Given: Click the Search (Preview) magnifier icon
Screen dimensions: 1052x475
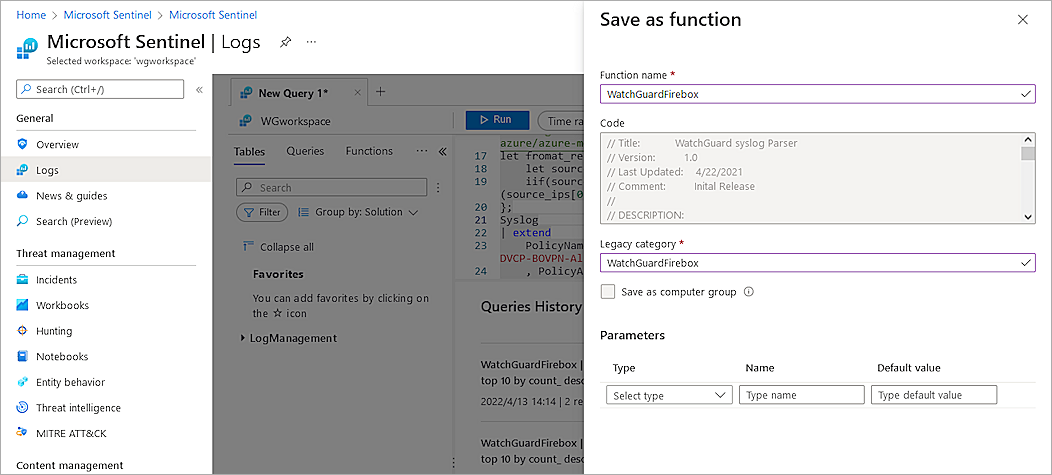Looking at the screenshot, I should [23, 221].
